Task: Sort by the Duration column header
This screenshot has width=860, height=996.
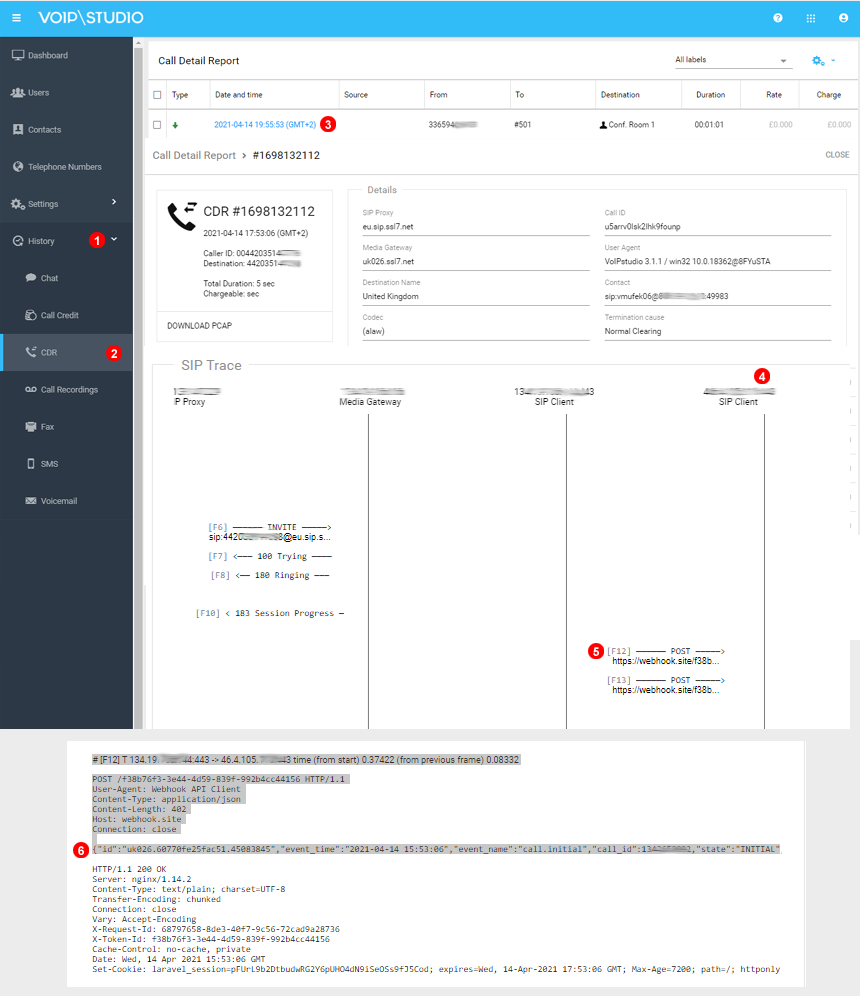Action: (710, 95)
